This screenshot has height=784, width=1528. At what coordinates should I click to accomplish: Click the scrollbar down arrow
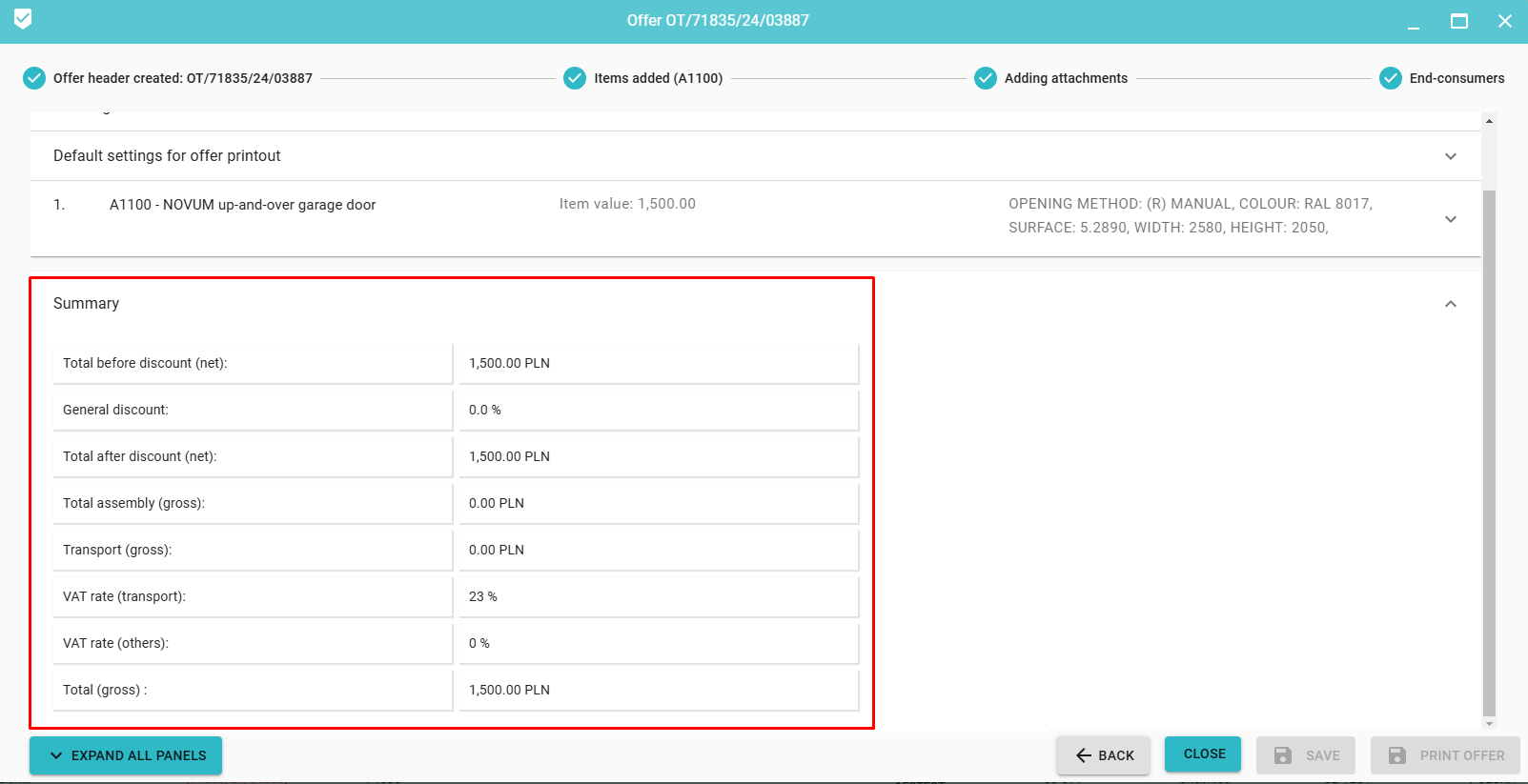click(1489, 724)
